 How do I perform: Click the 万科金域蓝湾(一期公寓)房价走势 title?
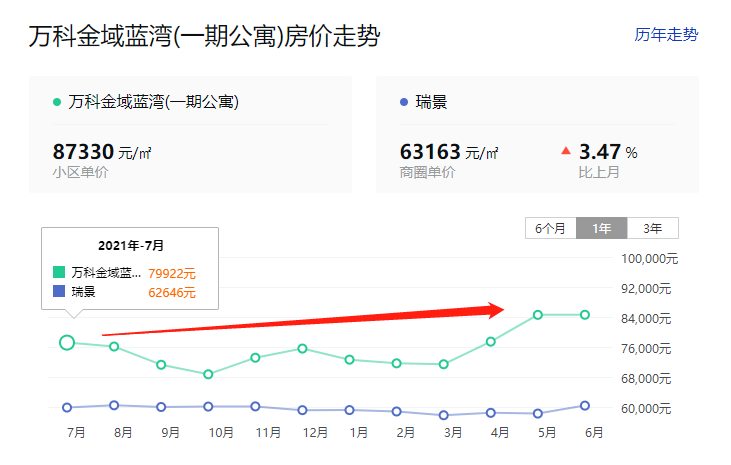pyautogui.click(x=205, y=36)
